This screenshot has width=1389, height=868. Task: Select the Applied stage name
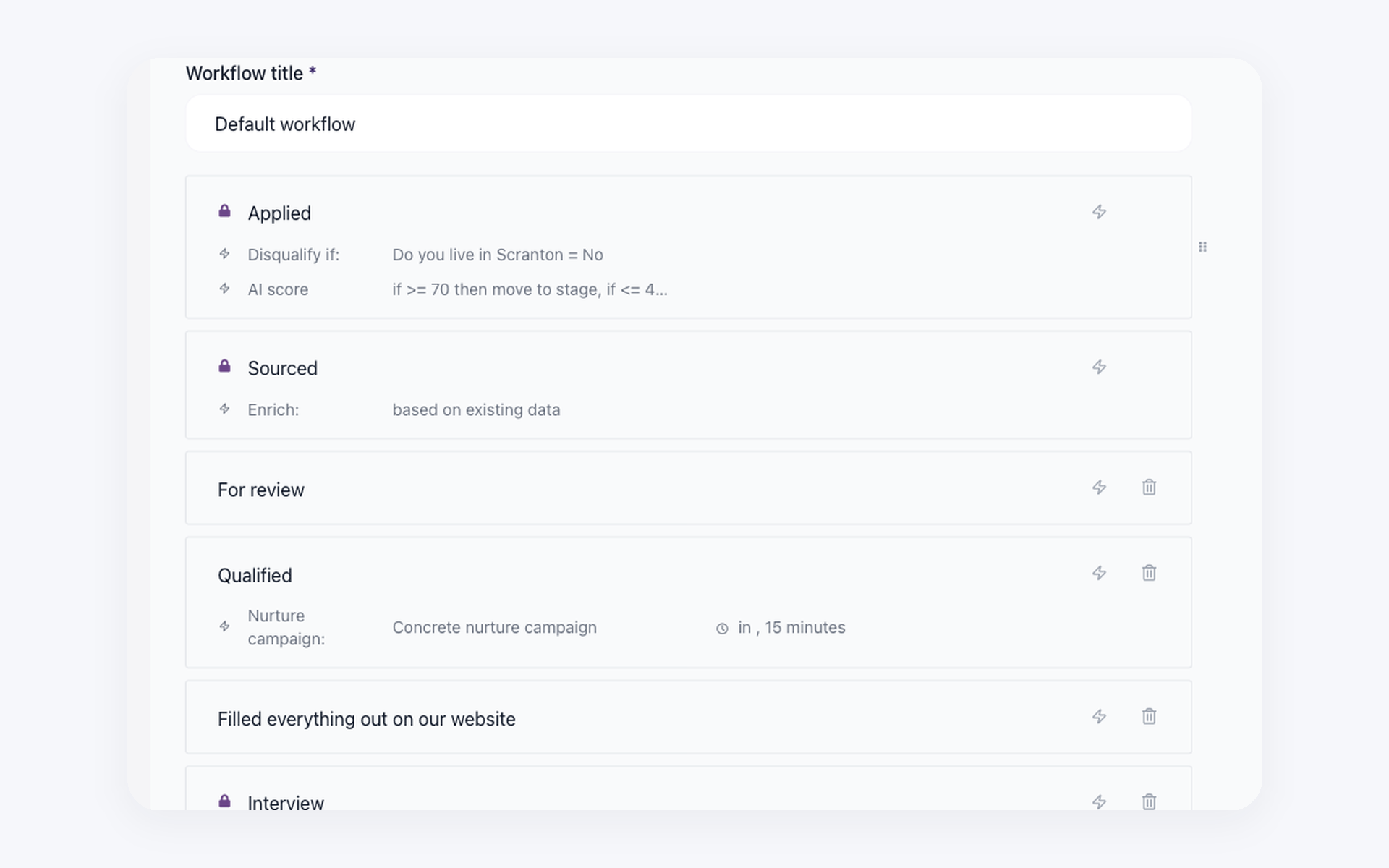click(x=279, y=213)
